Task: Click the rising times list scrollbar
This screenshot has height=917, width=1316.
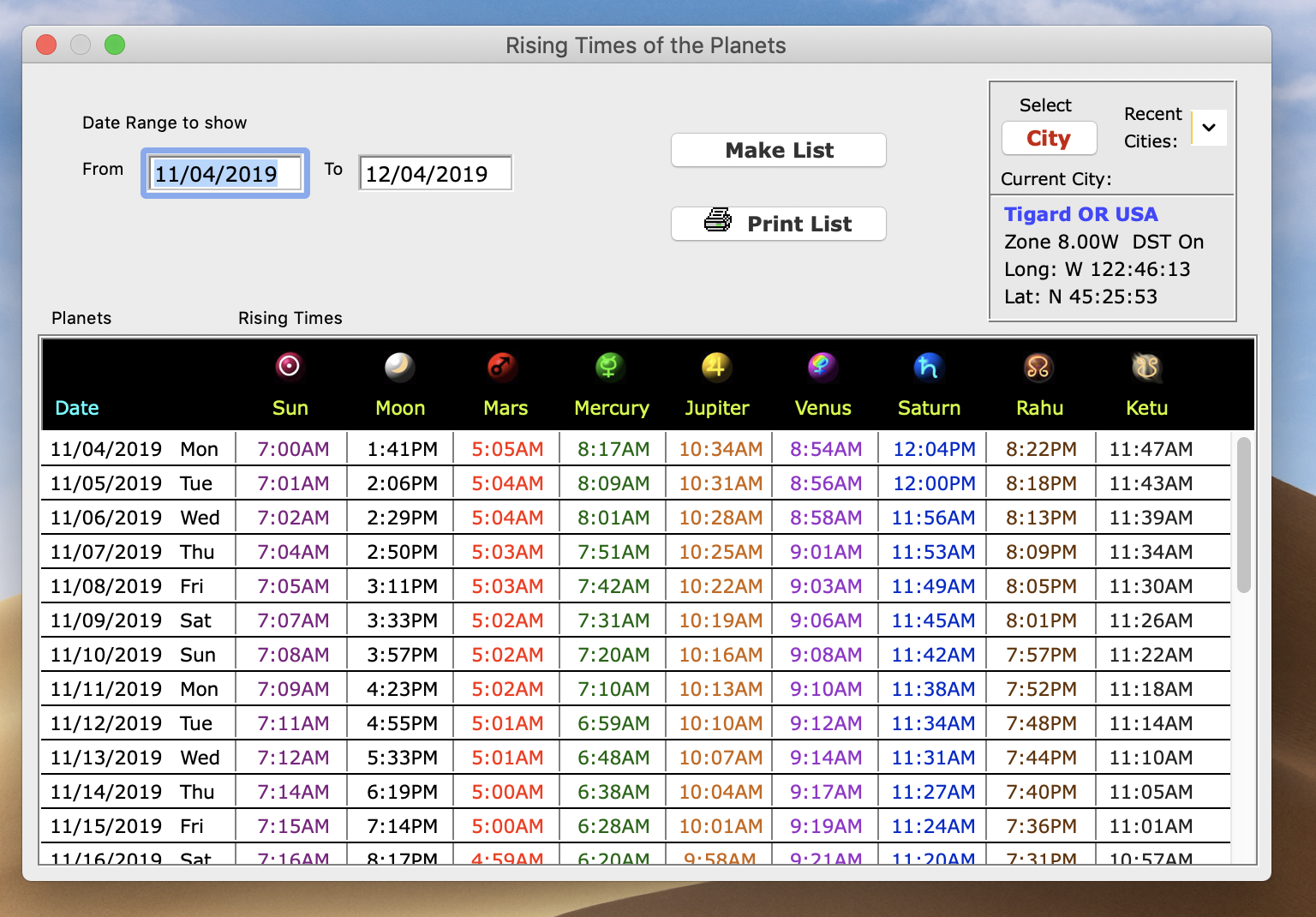Action: [x=1243, y=514]
